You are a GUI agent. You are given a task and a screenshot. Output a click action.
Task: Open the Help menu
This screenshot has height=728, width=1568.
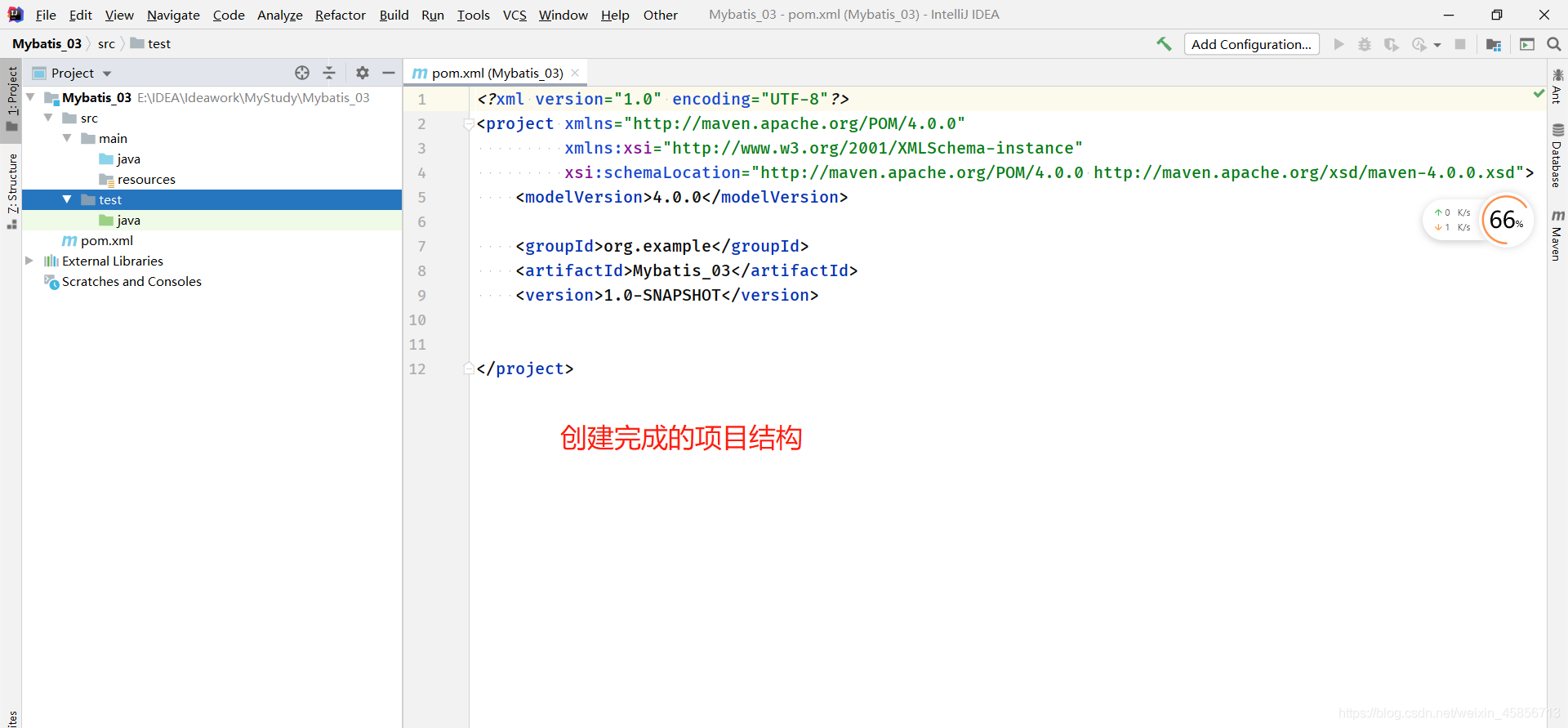pos(615,15)
